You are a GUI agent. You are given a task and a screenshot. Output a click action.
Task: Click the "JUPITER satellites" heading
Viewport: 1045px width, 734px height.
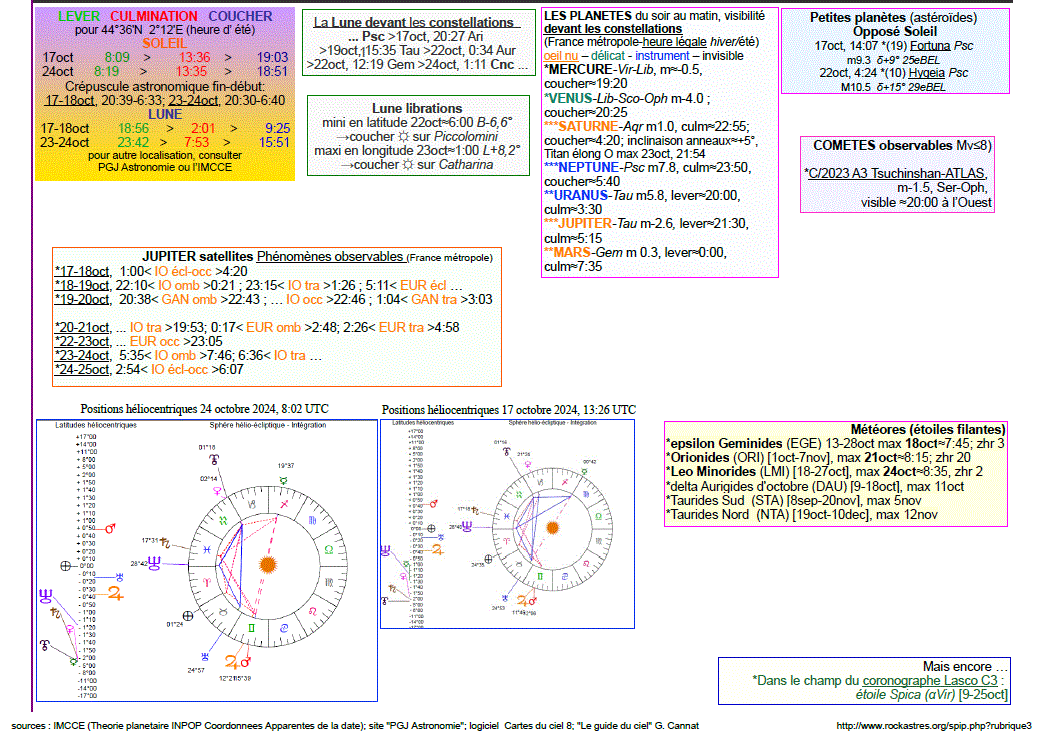(x=197, y=257)
